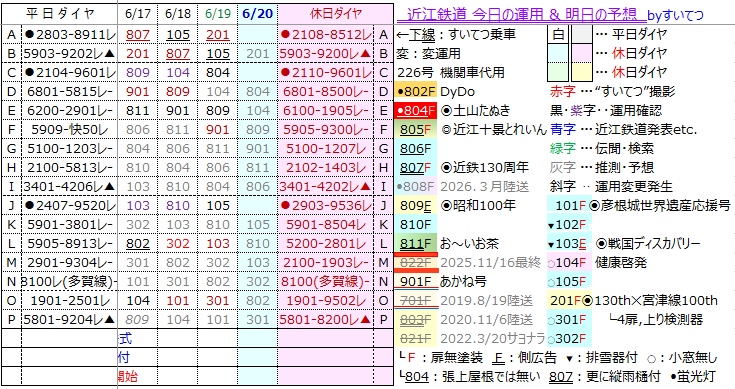Click the 101F 彦根城世界遺産応援号 entry
The image size is (735, 389).
[640, 205]
